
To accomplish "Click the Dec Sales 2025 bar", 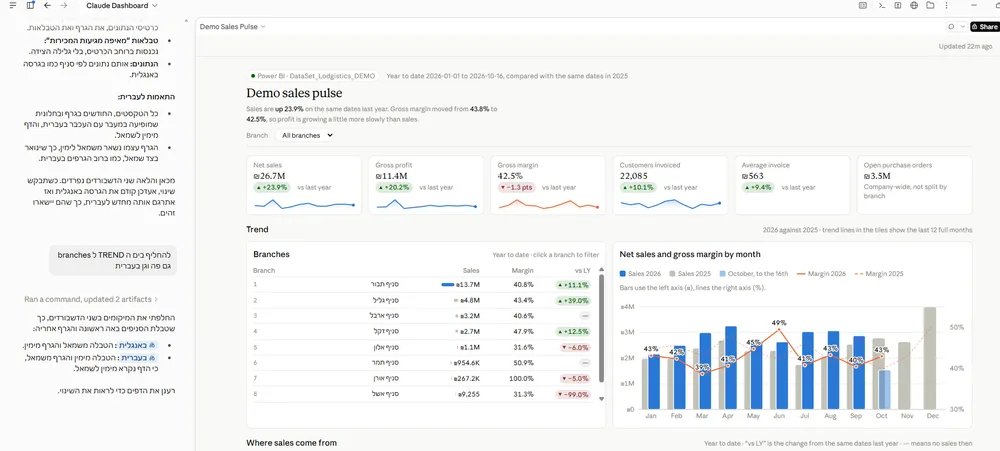I will [x=930, y=358].
